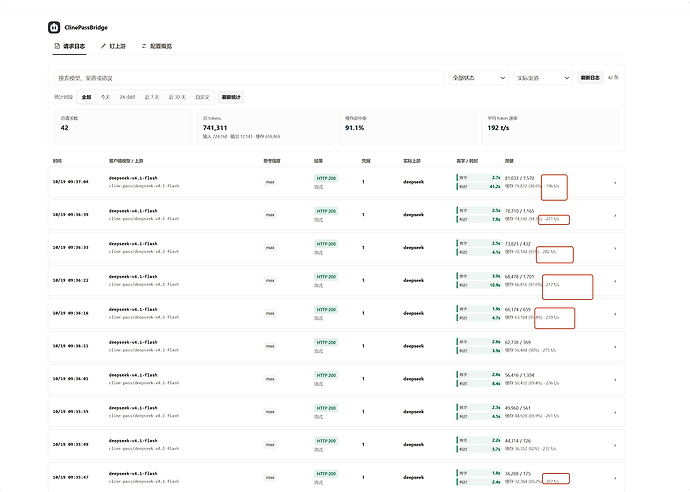The width and height of the screenshot is (690, 492).
Task: Click the refresh statistics button
Action: click(231, 97)
